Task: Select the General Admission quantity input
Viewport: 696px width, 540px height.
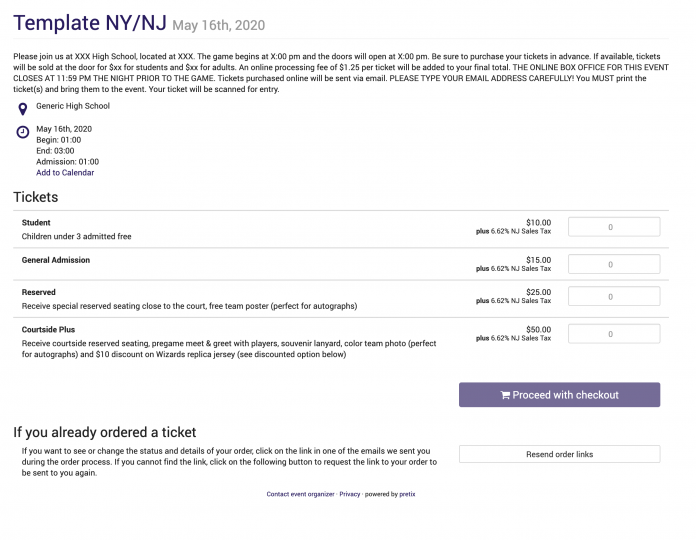Action: (613, 264)
